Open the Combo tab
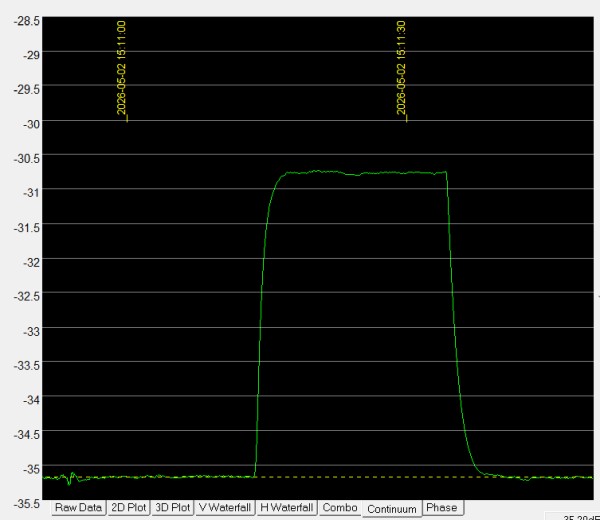The image size is (600, 520). pyautogui.click(x=340, y=508)
